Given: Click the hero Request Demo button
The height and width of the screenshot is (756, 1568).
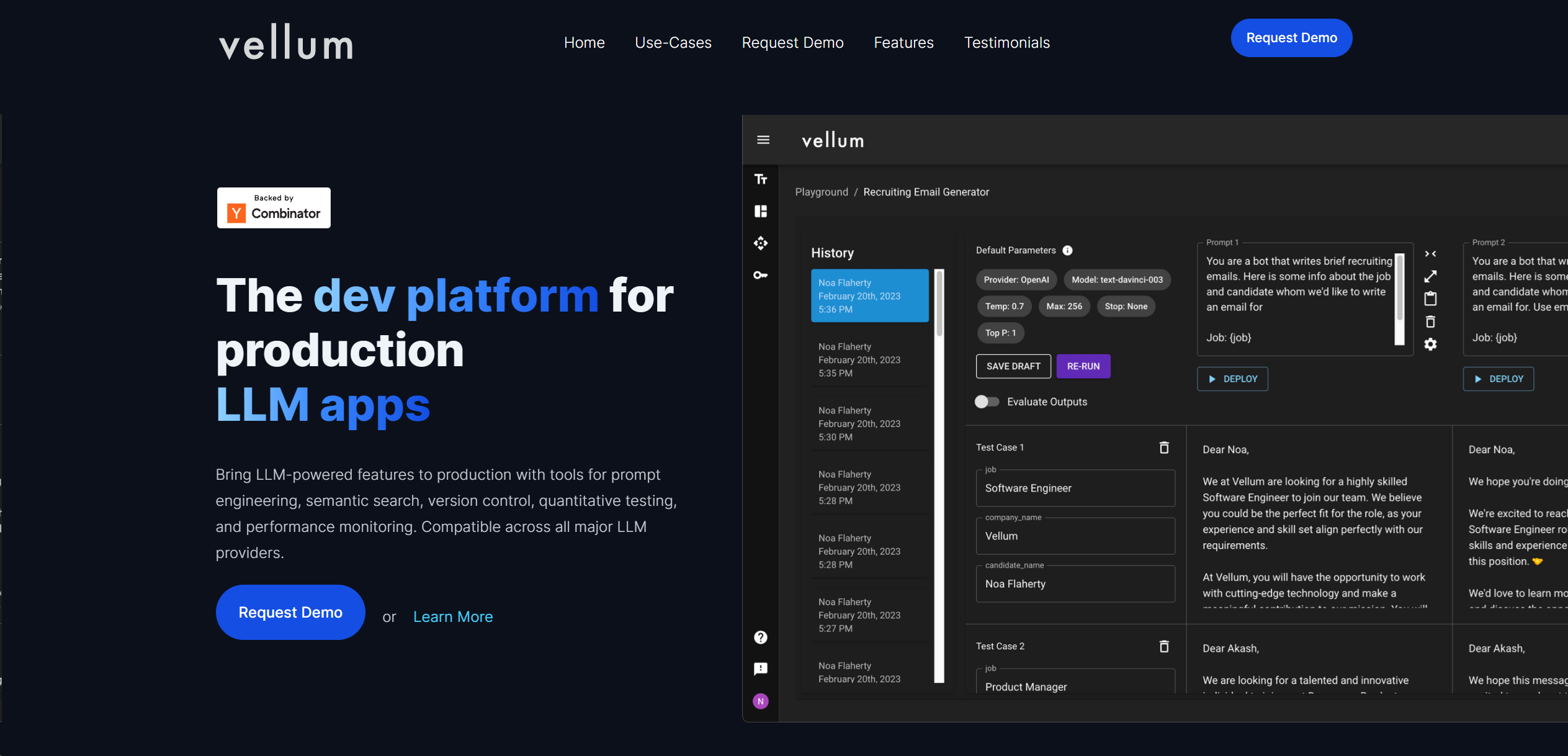Looking at the screenshot, I should click(290, 613).
